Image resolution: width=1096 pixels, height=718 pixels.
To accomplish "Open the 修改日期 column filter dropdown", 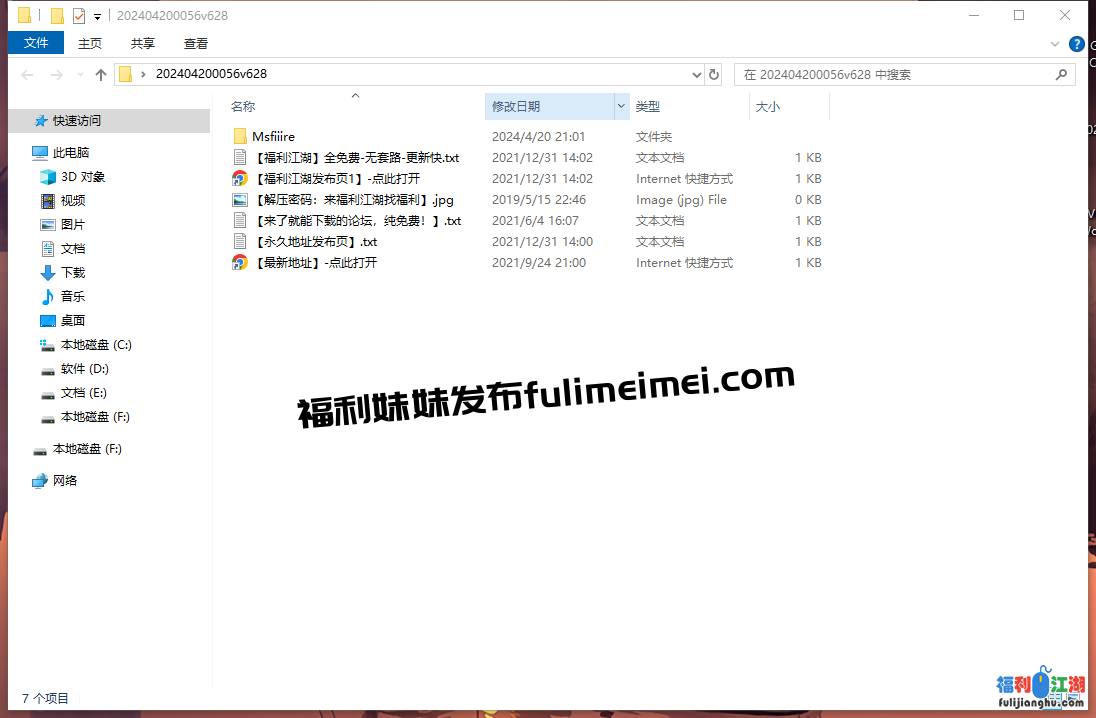I will [621, 106].
